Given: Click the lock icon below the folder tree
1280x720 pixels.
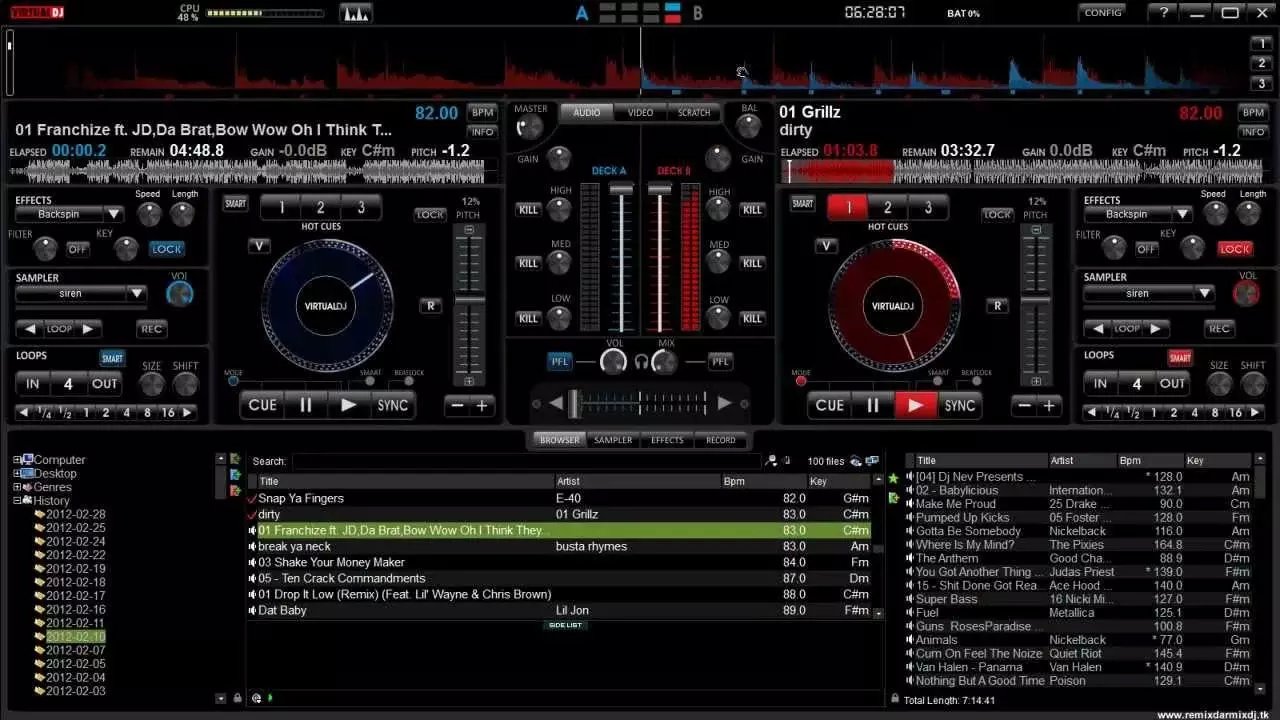Looking at the screenshot, I should (x=237, y=698).
